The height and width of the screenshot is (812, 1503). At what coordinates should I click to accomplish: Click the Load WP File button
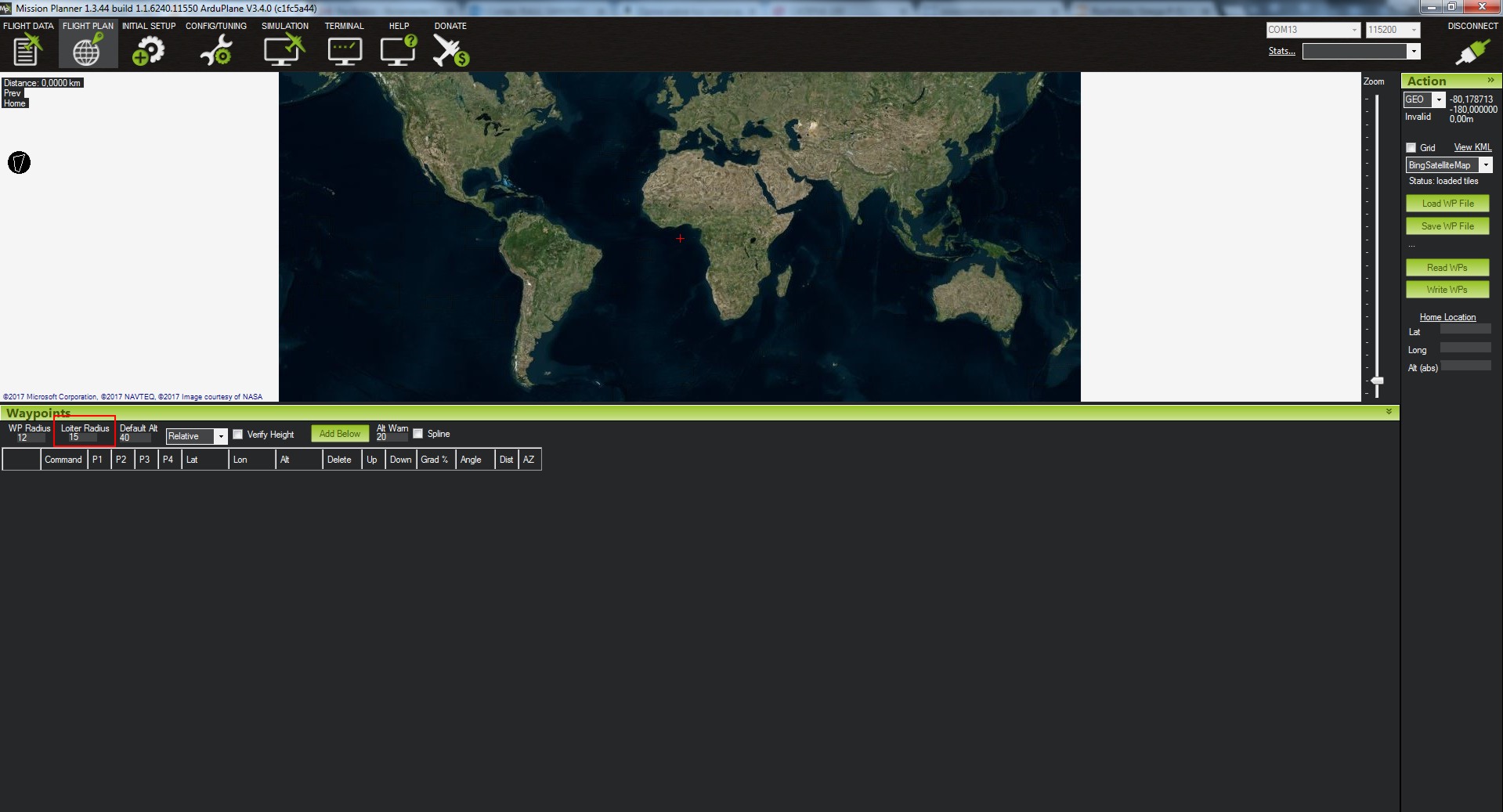tap(1447, 204)
